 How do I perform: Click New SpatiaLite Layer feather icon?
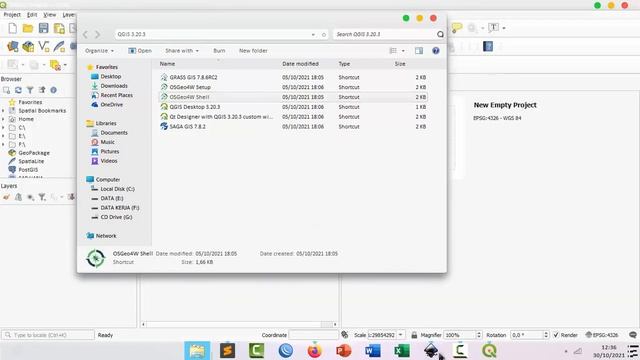coord(59,47)
